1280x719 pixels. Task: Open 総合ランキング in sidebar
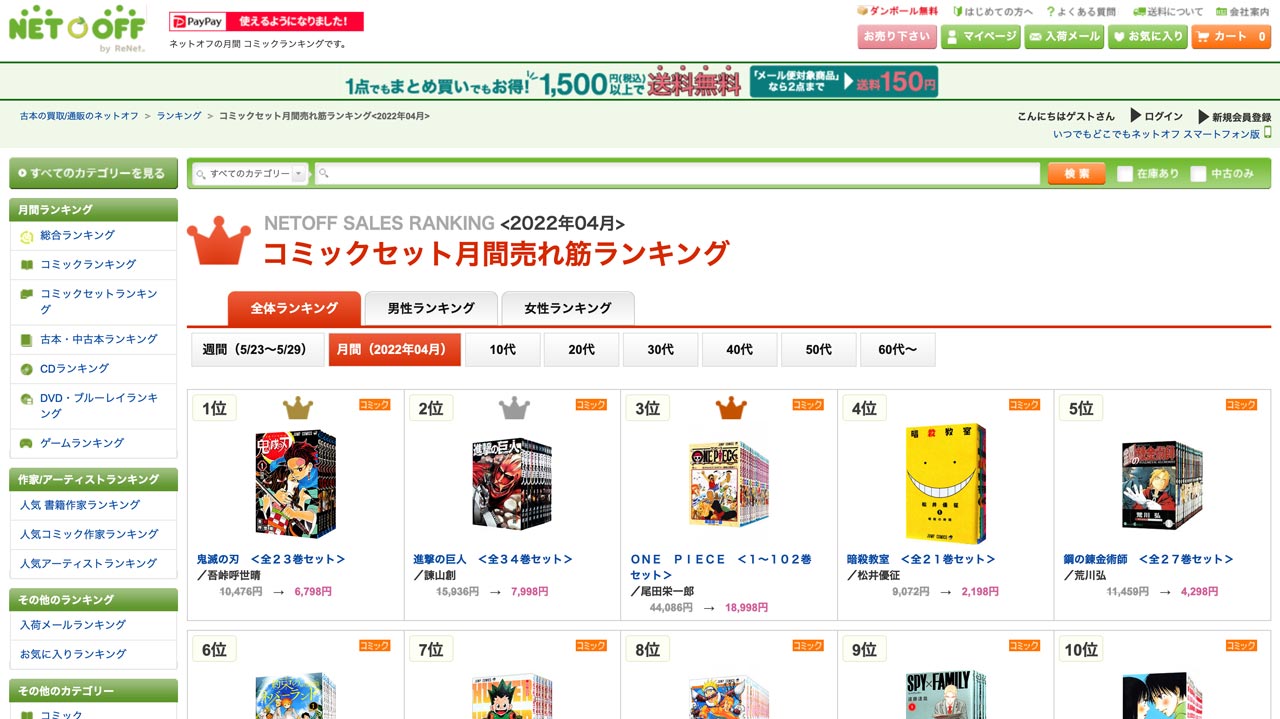77,235
